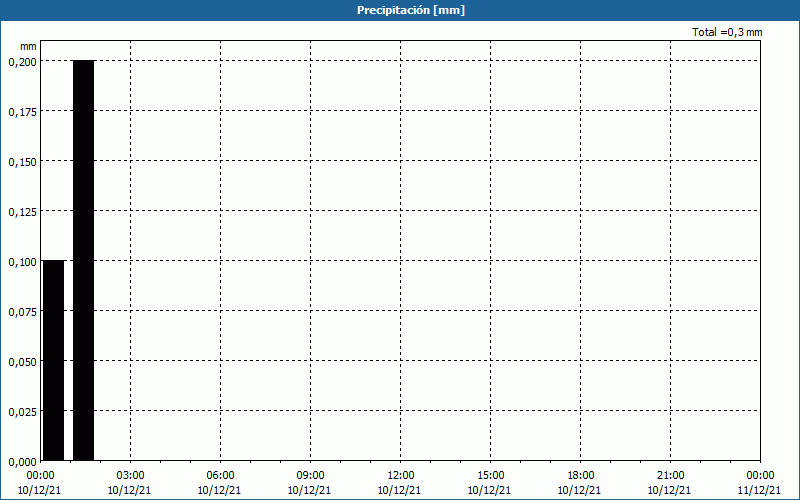Select the 0,025 y-axis label
The image size is (800, 500).
click(22, 411)
